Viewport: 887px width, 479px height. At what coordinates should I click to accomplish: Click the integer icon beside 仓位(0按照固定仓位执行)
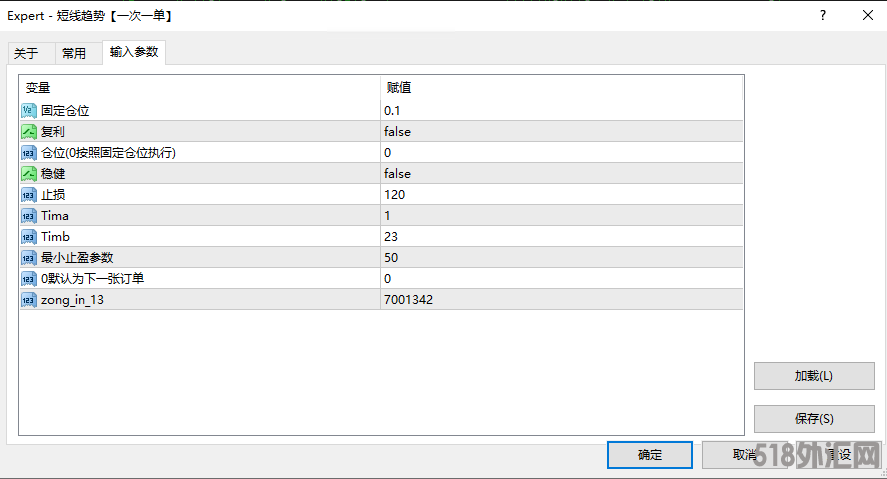[29, 153]
